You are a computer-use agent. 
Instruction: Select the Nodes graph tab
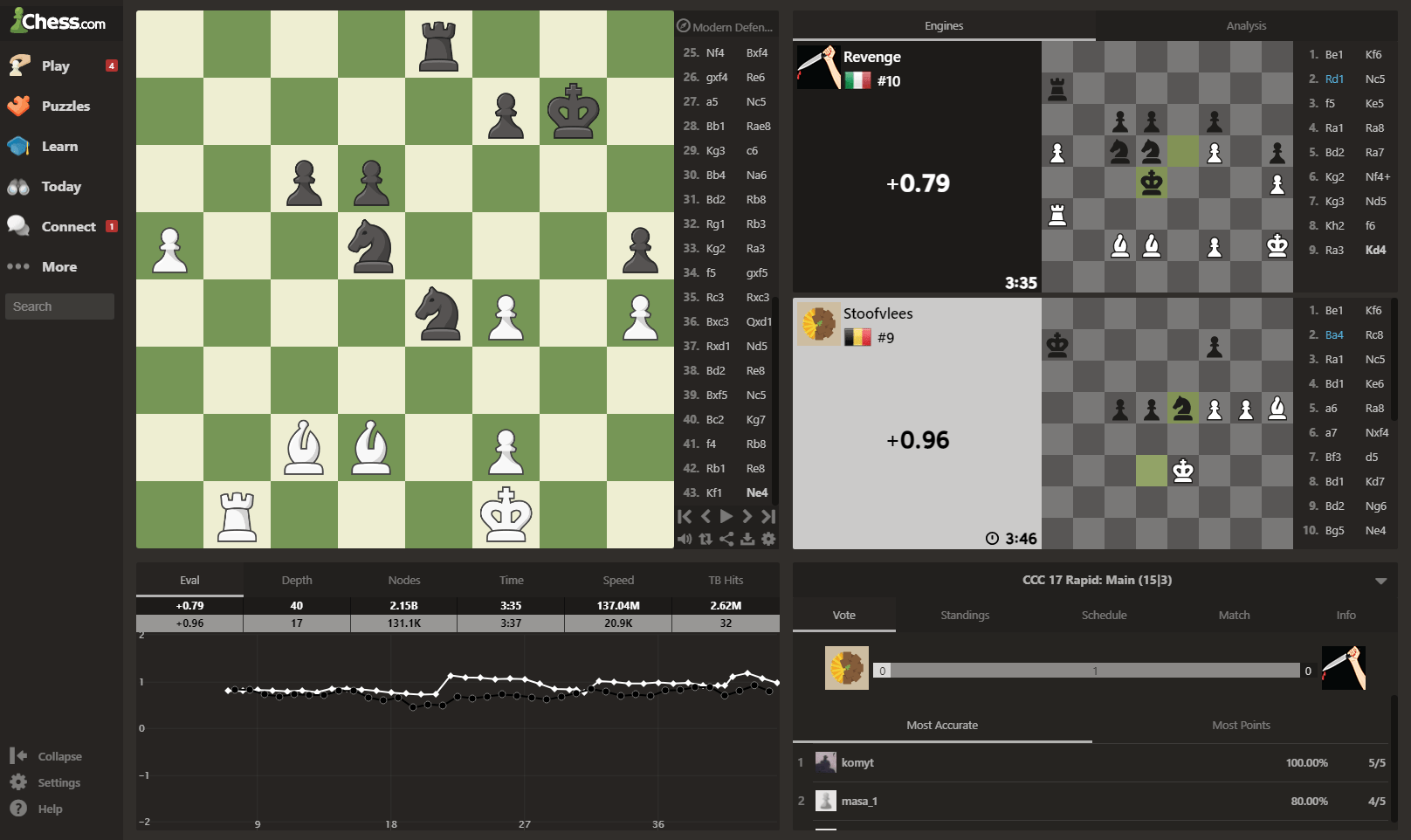[404, 580]
